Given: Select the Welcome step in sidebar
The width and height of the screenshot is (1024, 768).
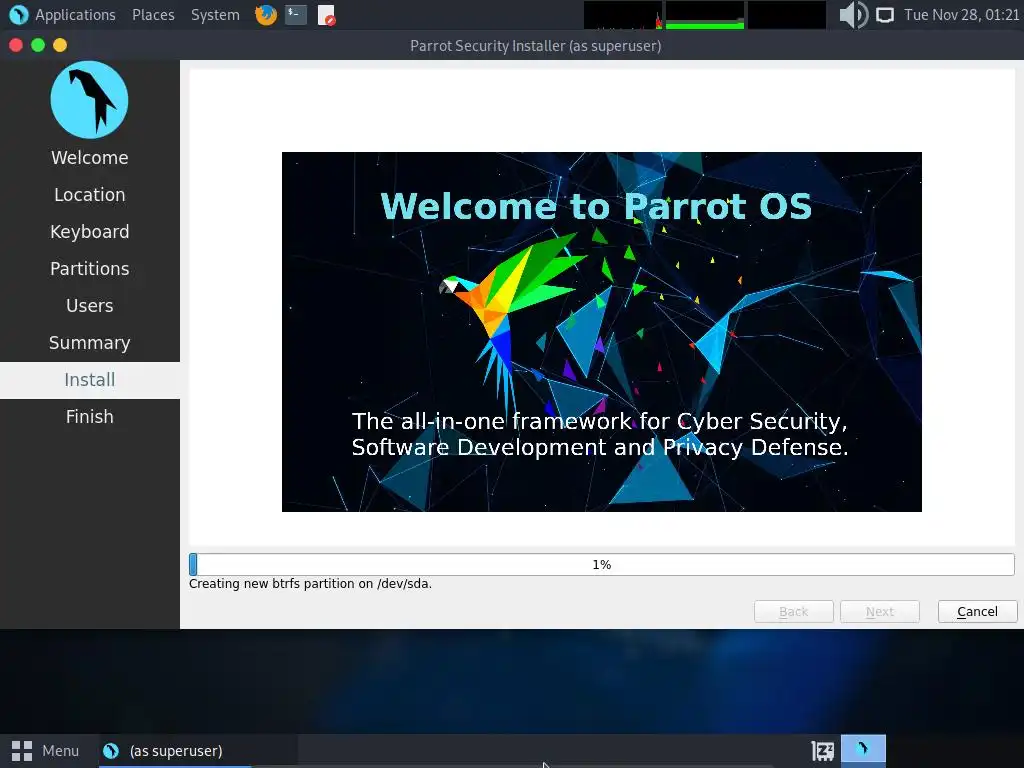Looking at the screenshot, I should tap(89, 157).
